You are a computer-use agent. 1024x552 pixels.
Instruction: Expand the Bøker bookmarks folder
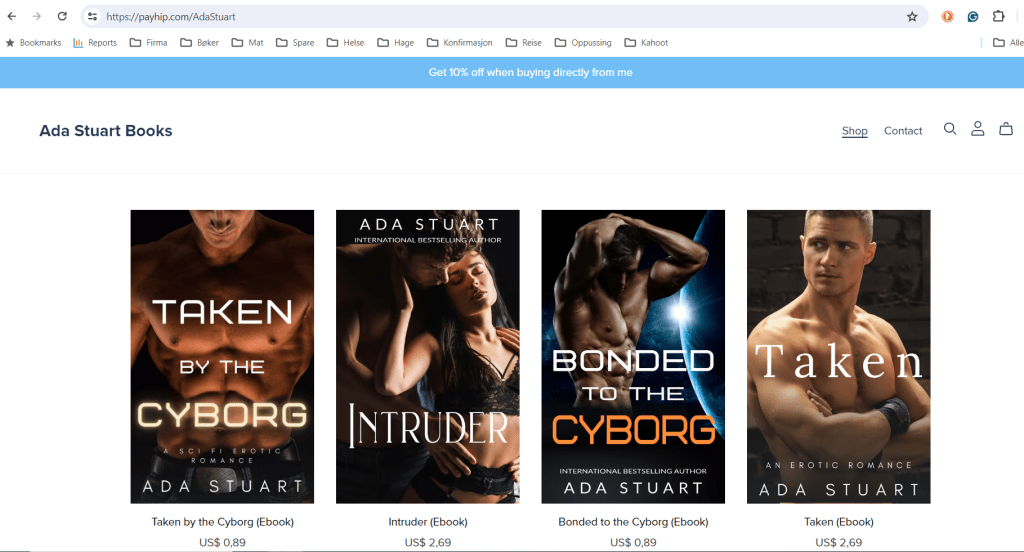(x=198, y=43)
